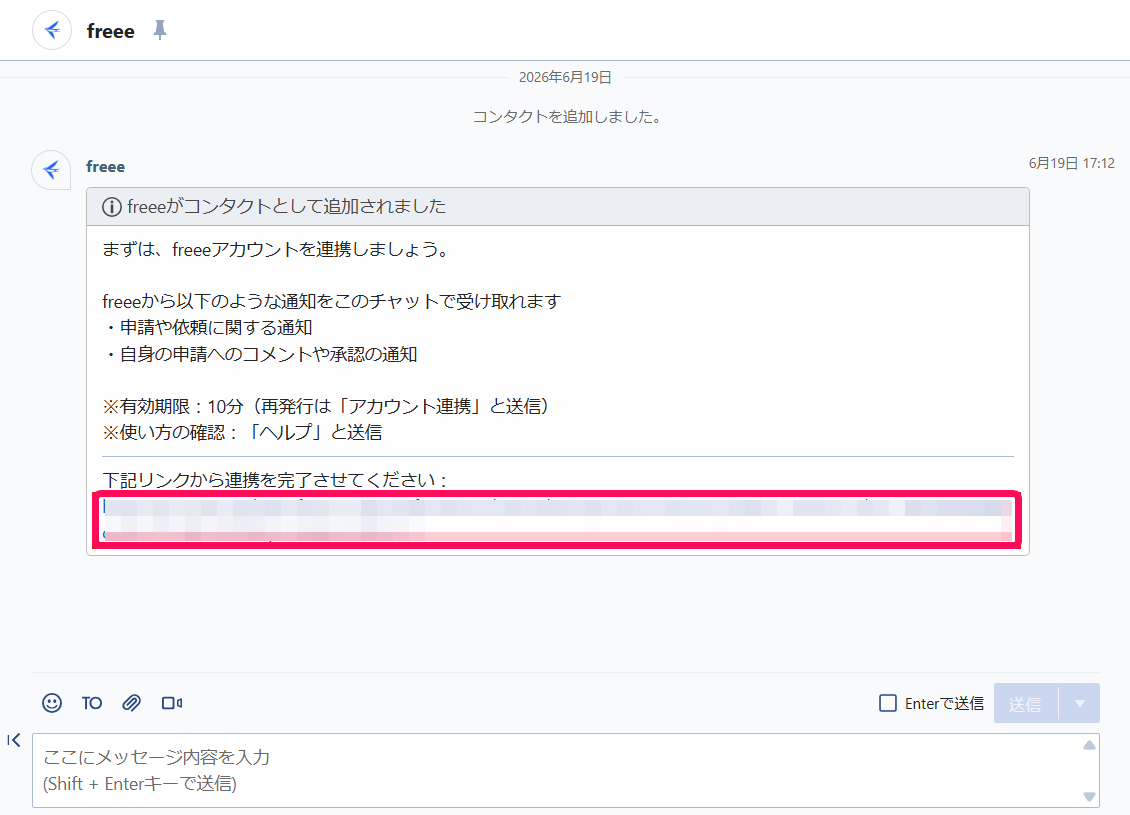Click the input field scroll down arrow
The image size is (1130, 815).
[1089, 796]
